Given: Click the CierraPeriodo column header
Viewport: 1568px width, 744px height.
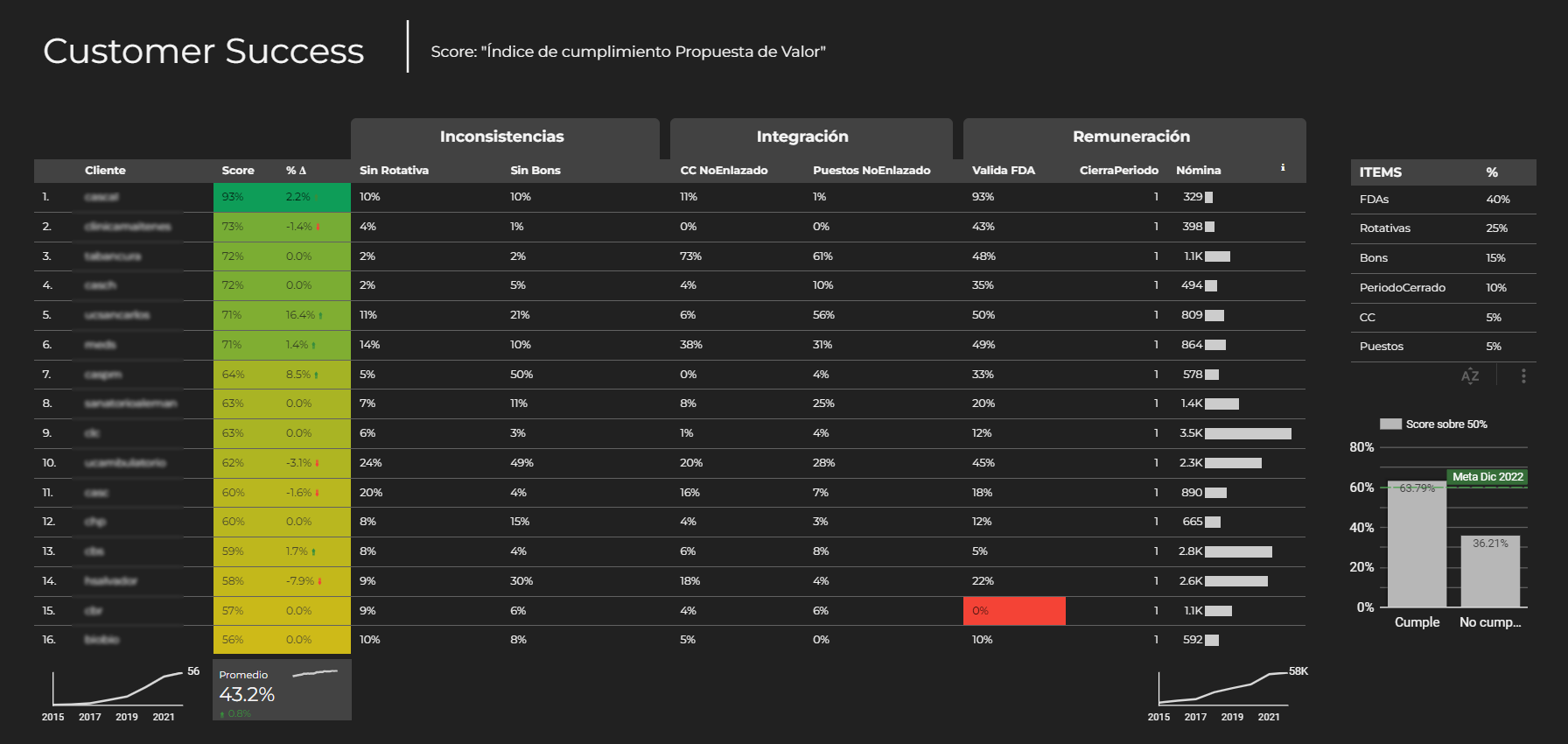Looking at the screenshot, I should (x=1119, y=171).
